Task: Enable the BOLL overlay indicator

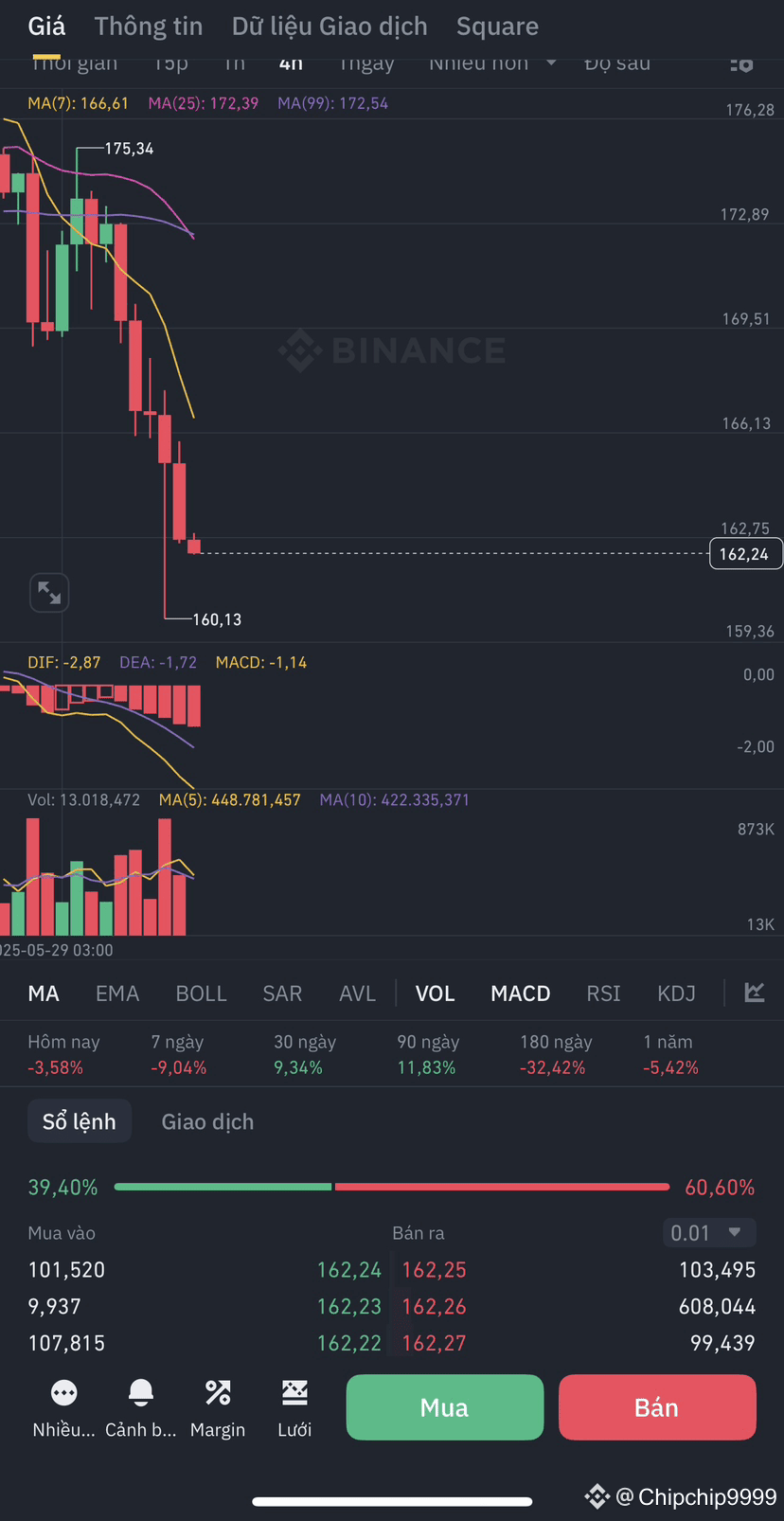Action: [202, 993]
